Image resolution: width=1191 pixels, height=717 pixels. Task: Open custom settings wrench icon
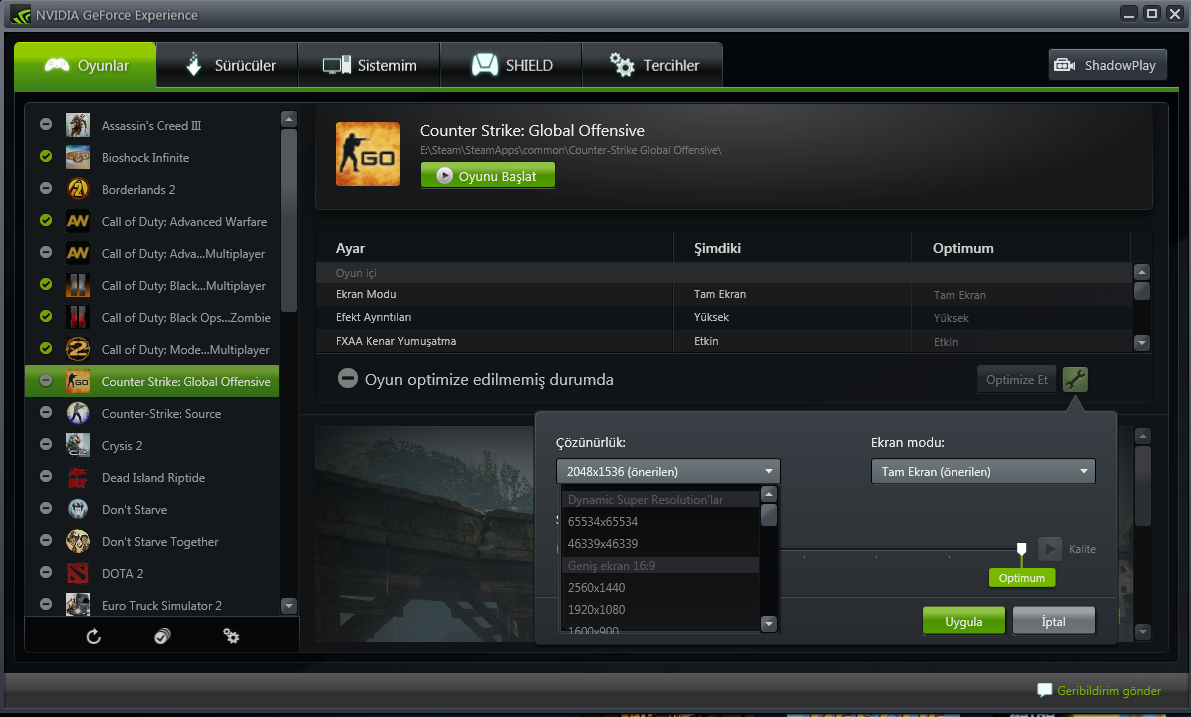point(1075,379)
